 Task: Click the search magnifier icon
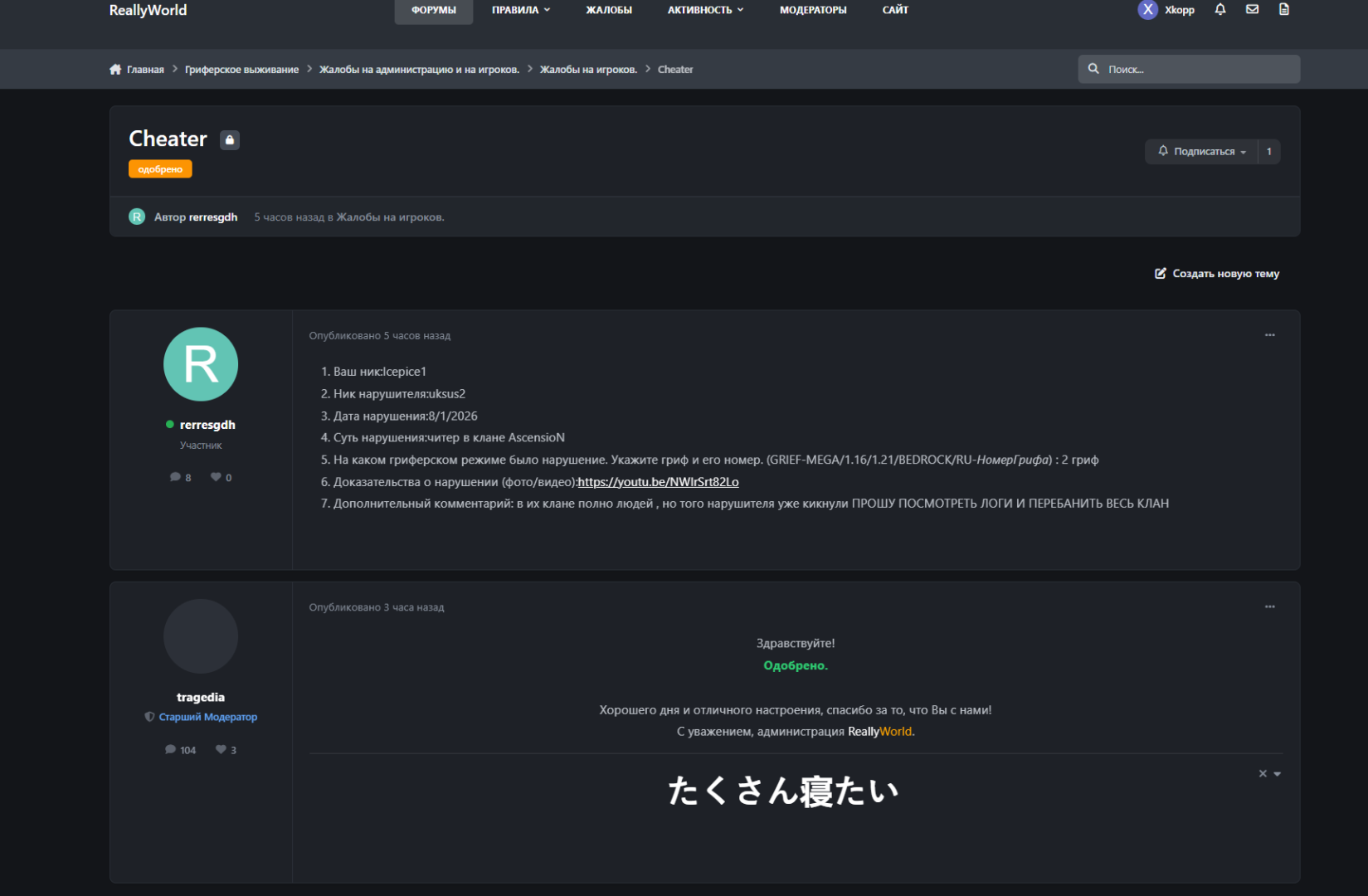[1093, 69]
